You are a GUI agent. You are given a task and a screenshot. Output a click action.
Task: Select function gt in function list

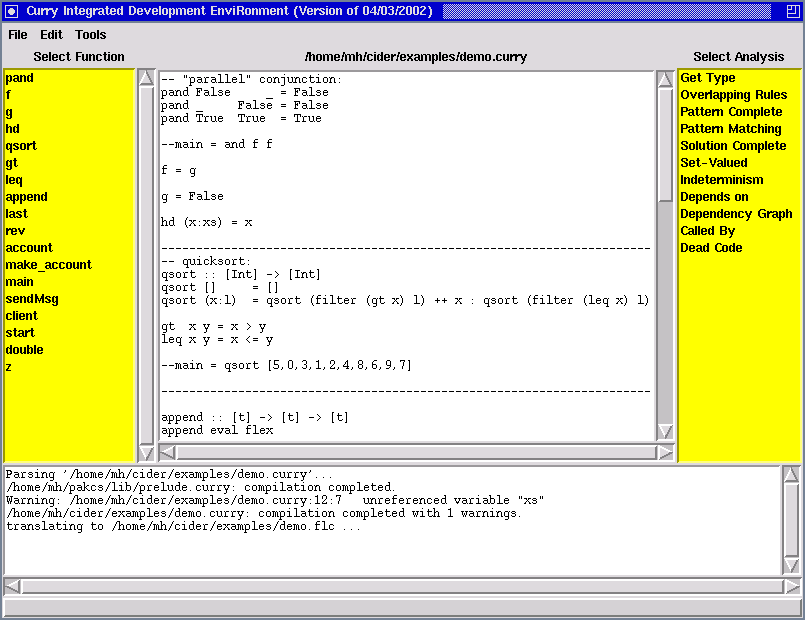(x=11, y=163)
